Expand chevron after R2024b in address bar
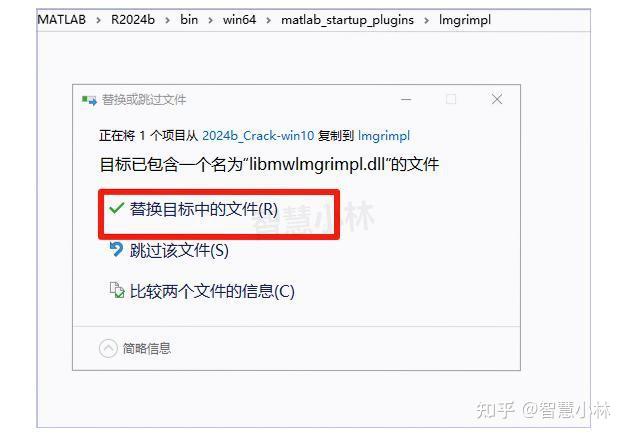The height and width of the screenshot is (436, 627). (167, 20)
